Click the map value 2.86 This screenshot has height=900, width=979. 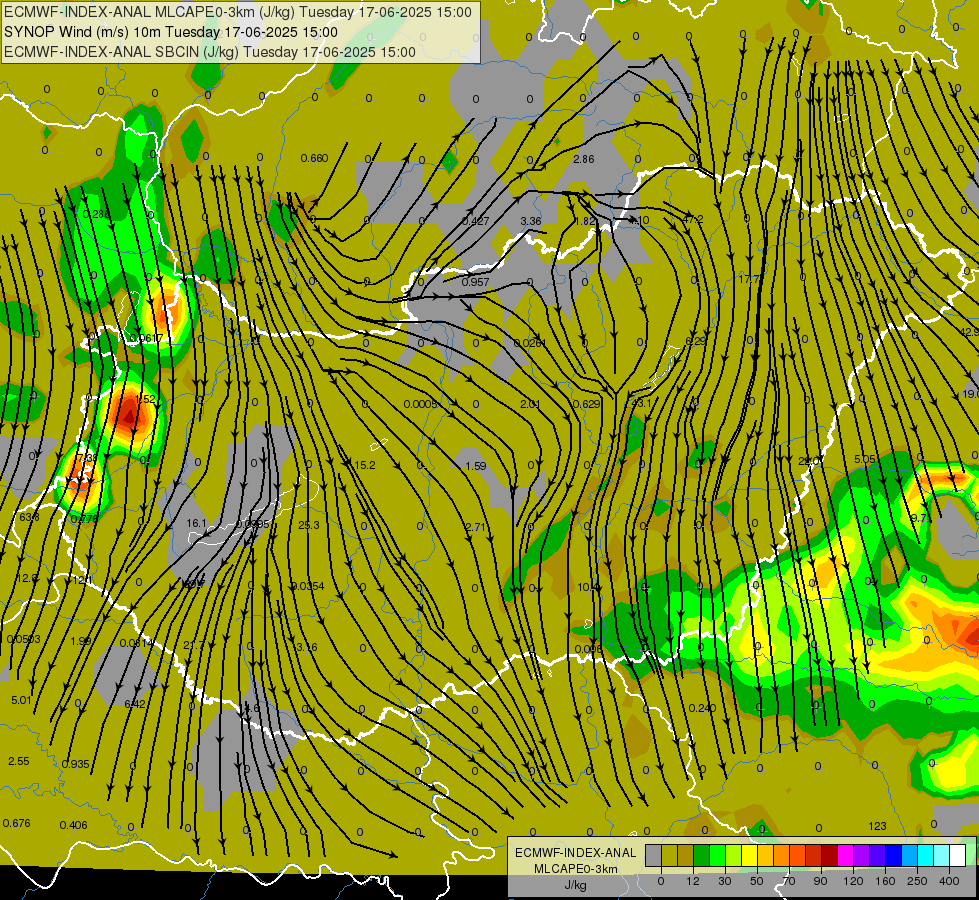pyautogui.click(x=584, y=159)
